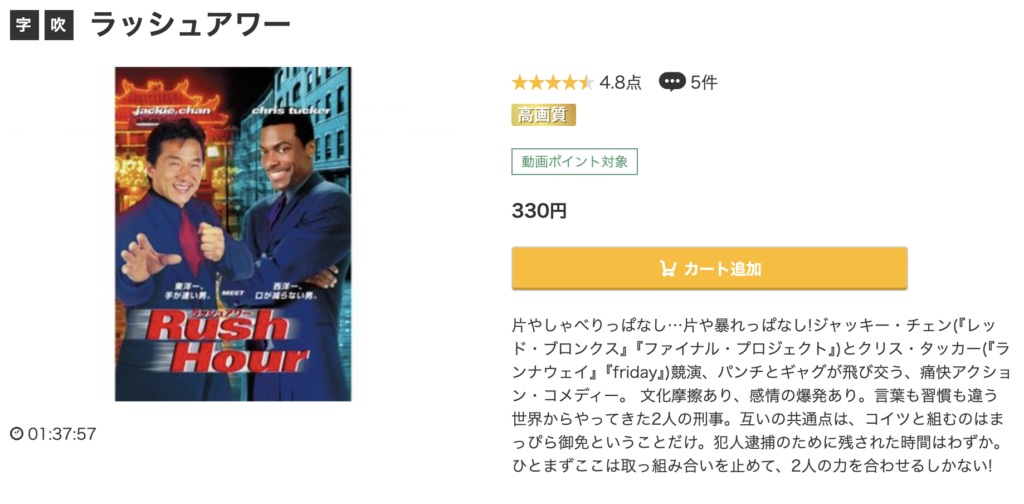1024x504 pixels.
Task: Click the jackie chan name on poster
Action: (x=172, y=110)
